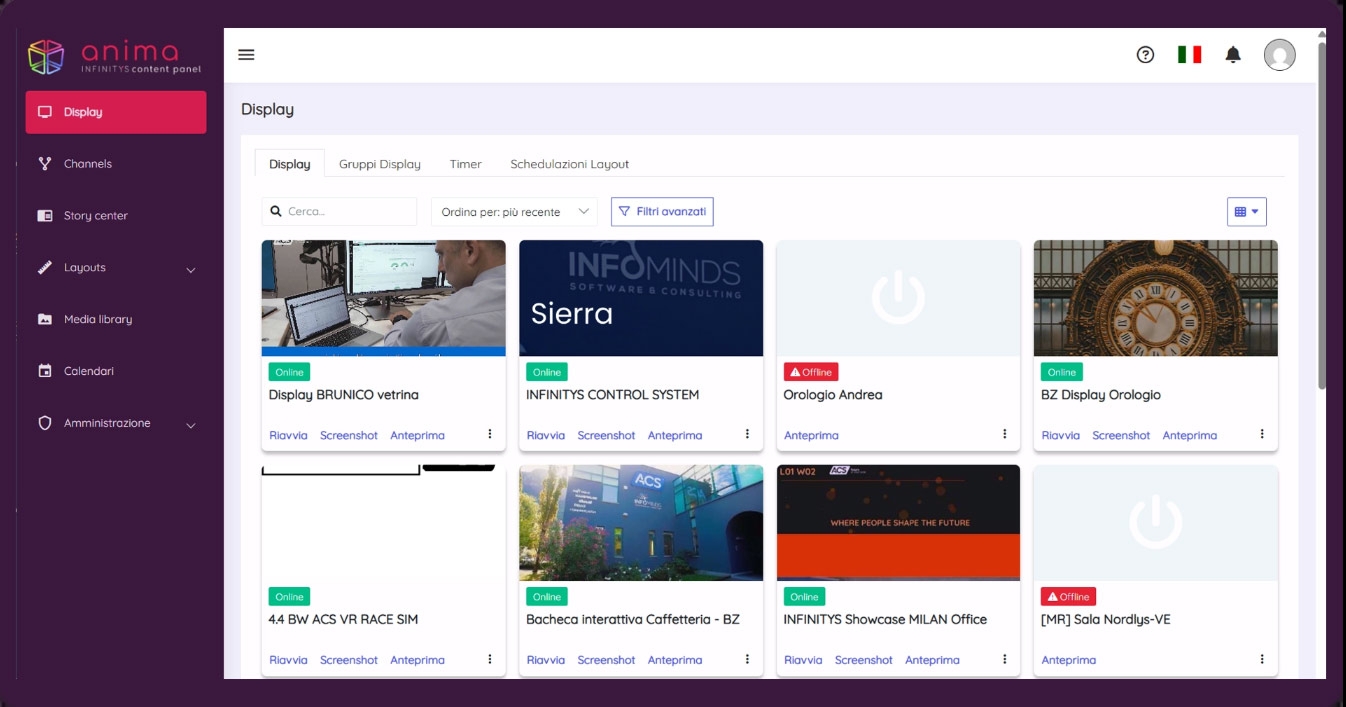Switch to the Timer tab
The image size is (1346, 707).
coord(465,164)
